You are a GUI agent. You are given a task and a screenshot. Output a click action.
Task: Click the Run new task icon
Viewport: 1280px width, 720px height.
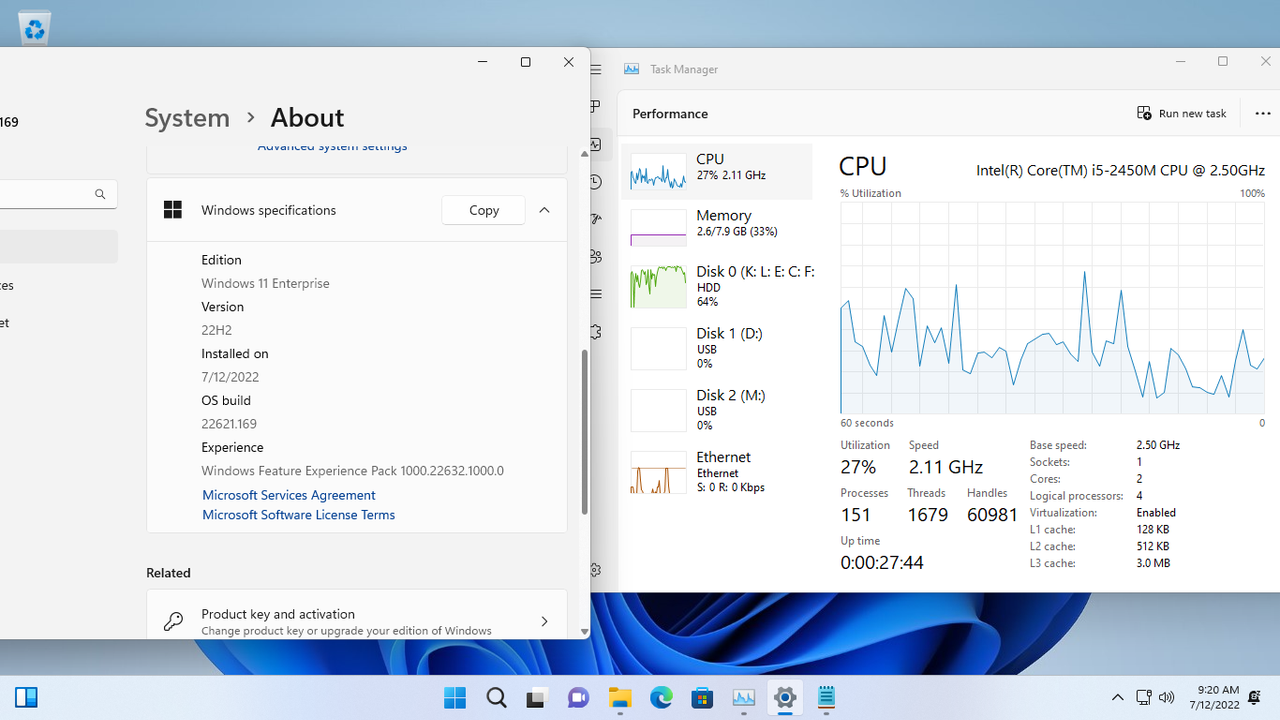(1144, 113)
